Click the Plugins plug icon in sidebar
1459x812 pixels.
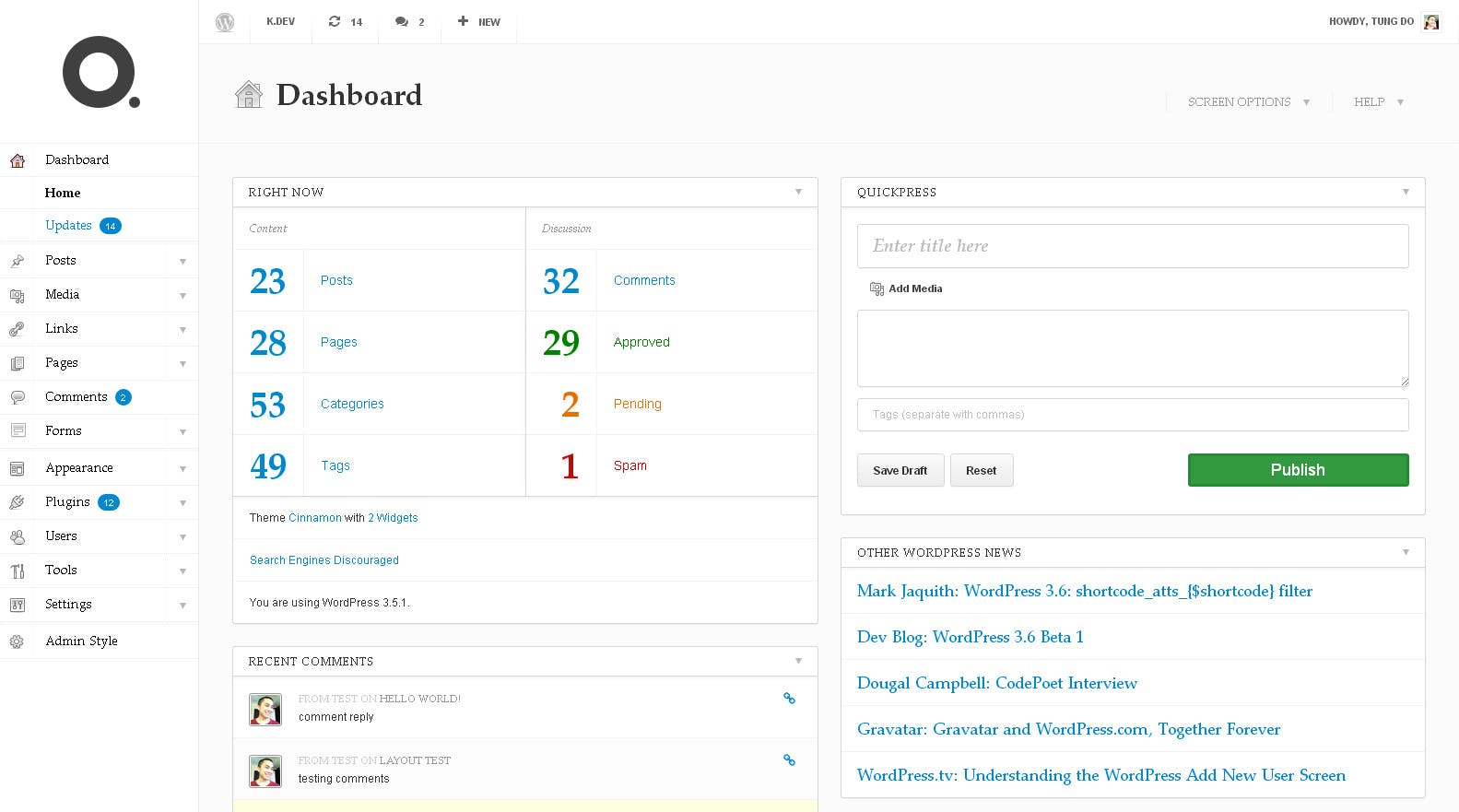(18, 502)
